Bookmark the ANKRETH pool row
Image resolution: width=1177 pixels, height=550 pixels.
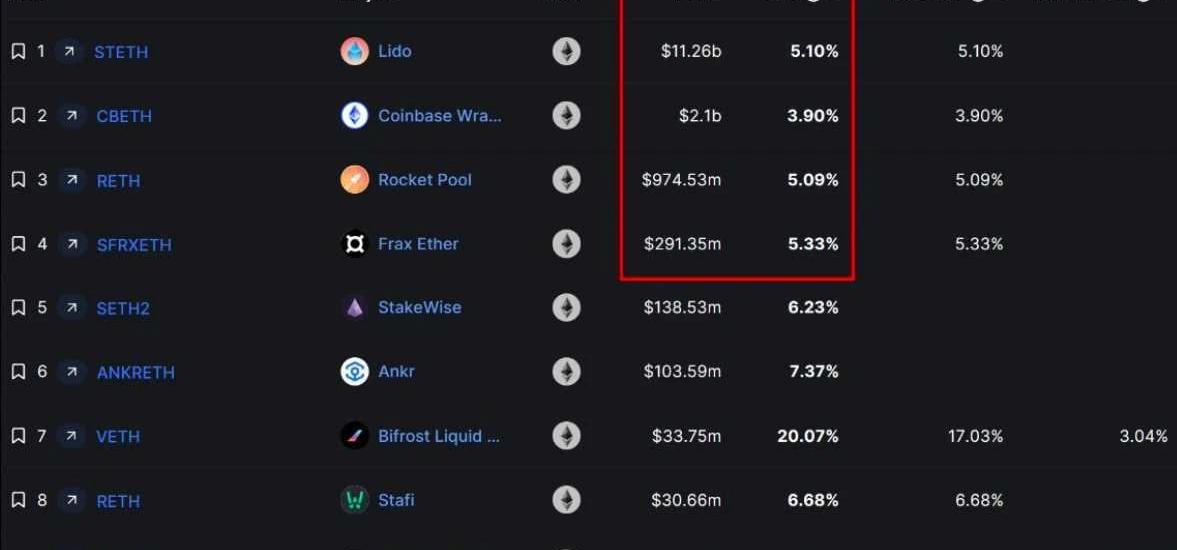point(18,372)
